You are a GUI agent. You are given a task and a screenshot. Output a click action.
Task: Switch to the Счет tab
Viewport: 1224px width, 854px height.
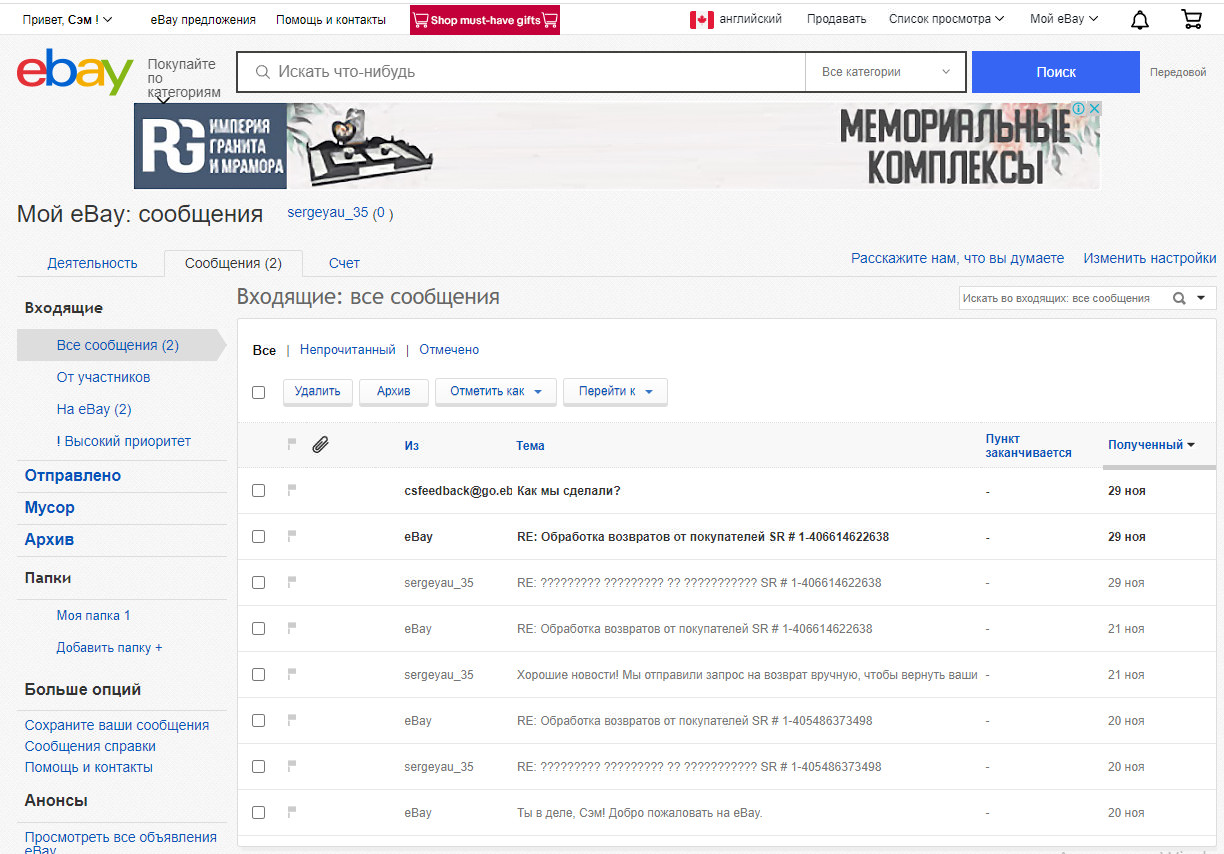[x=344, y=263]
